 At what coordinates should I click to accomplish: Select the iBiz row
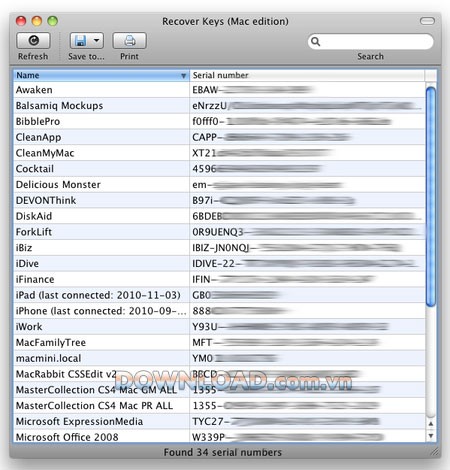pos(219,248)
